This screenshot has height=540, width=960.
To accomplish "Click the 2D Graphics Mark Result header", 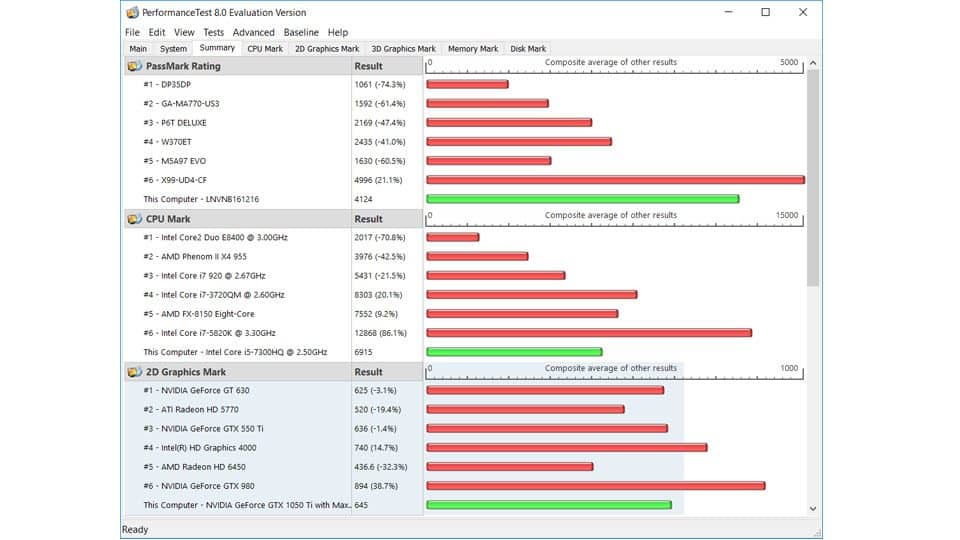I will pyautogui.click(x=386, y=372).
